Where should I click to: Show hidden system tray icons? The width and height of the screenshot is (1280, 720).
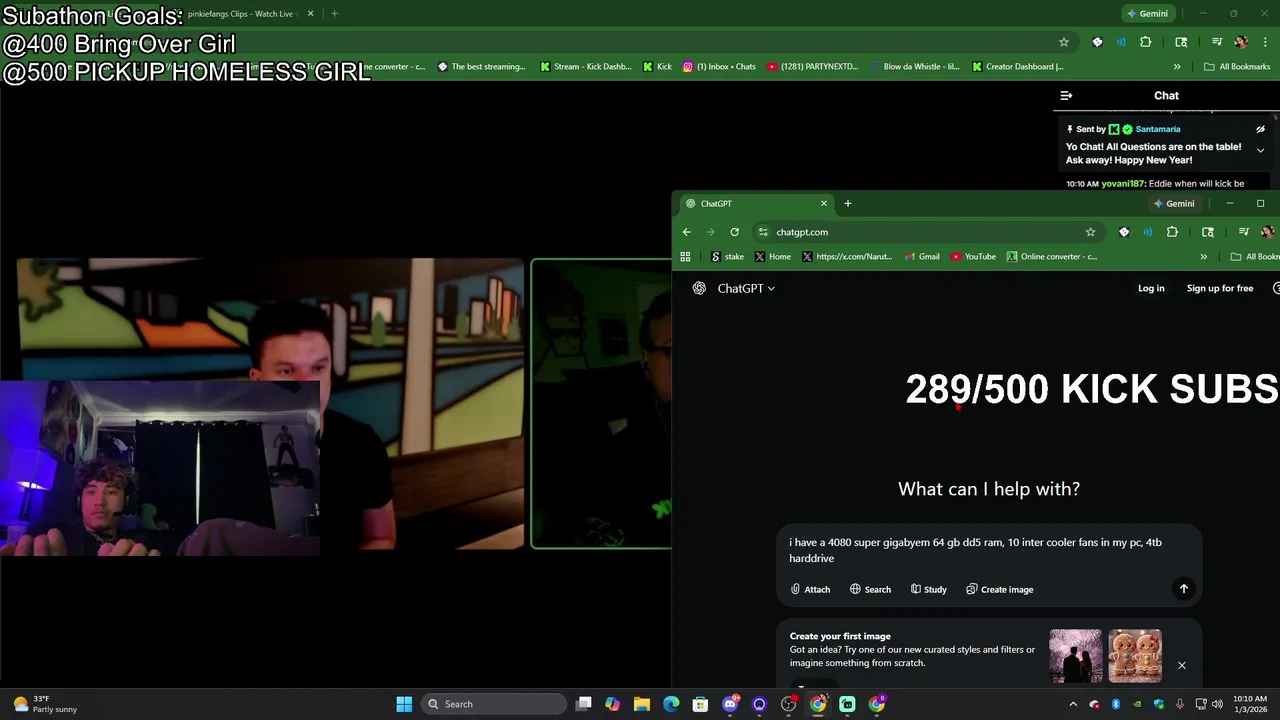(1073, 704)
